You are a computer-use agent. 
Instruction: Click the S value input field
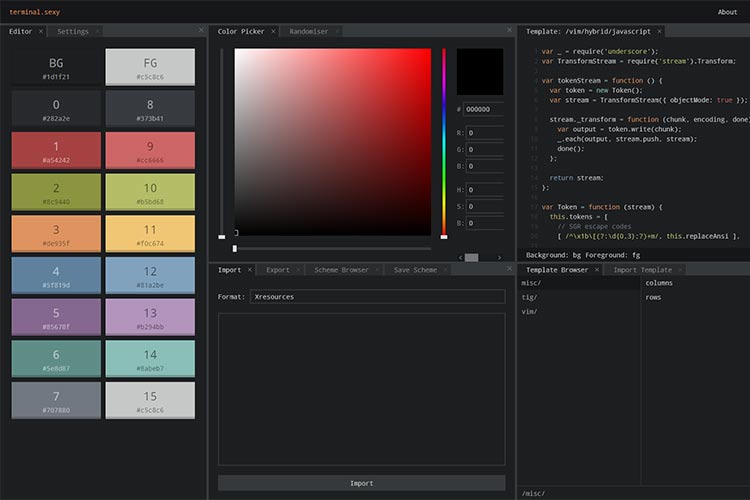[485, 206]
